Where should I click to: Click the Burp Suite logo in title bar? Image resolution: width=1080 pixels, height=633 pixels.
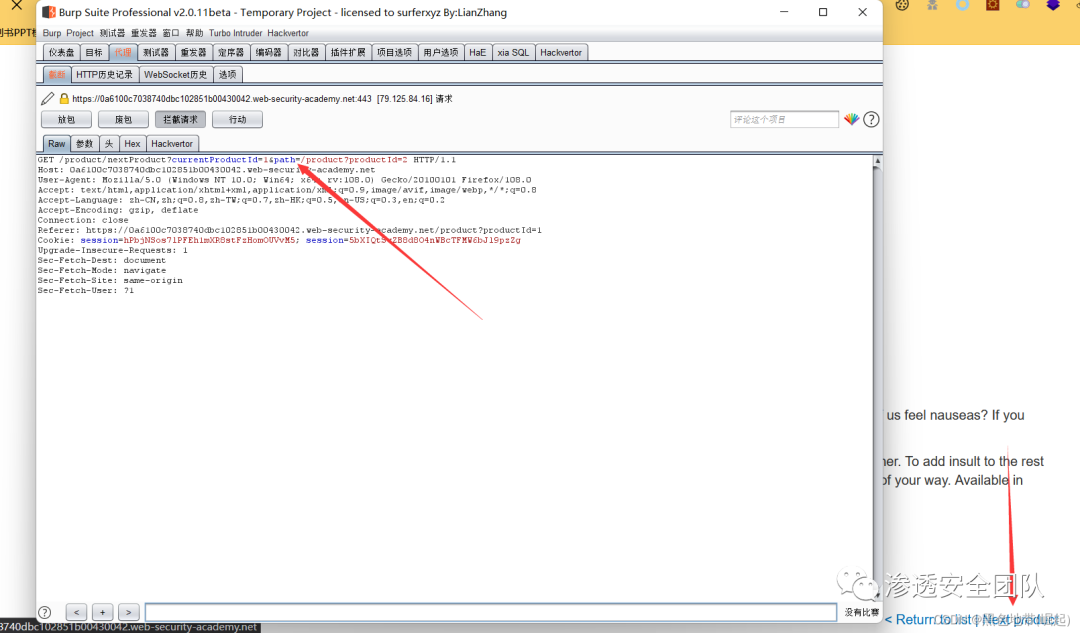[x=49, y=12]
